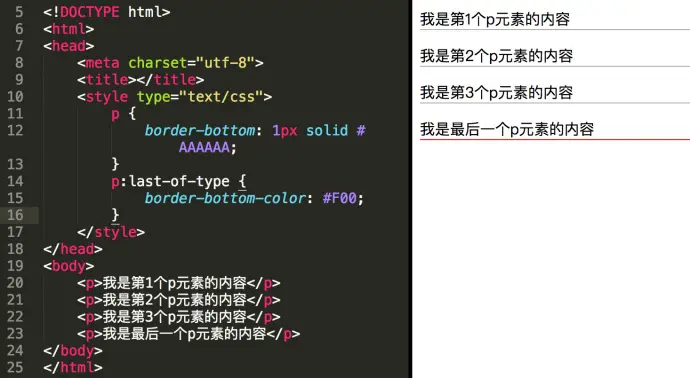Click line number 20 in the gutter
This screenshot has width=690, height=378.
15,283
